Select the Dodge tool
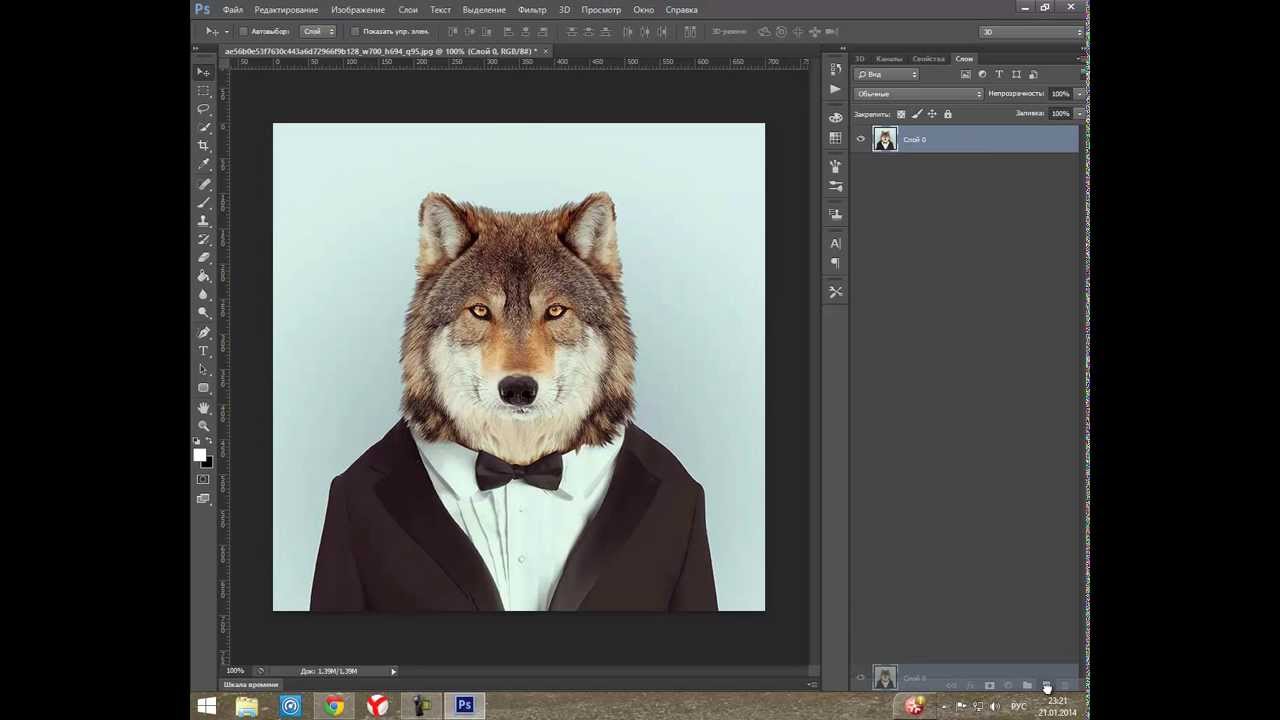The image size is (1280, 720). 203,313
